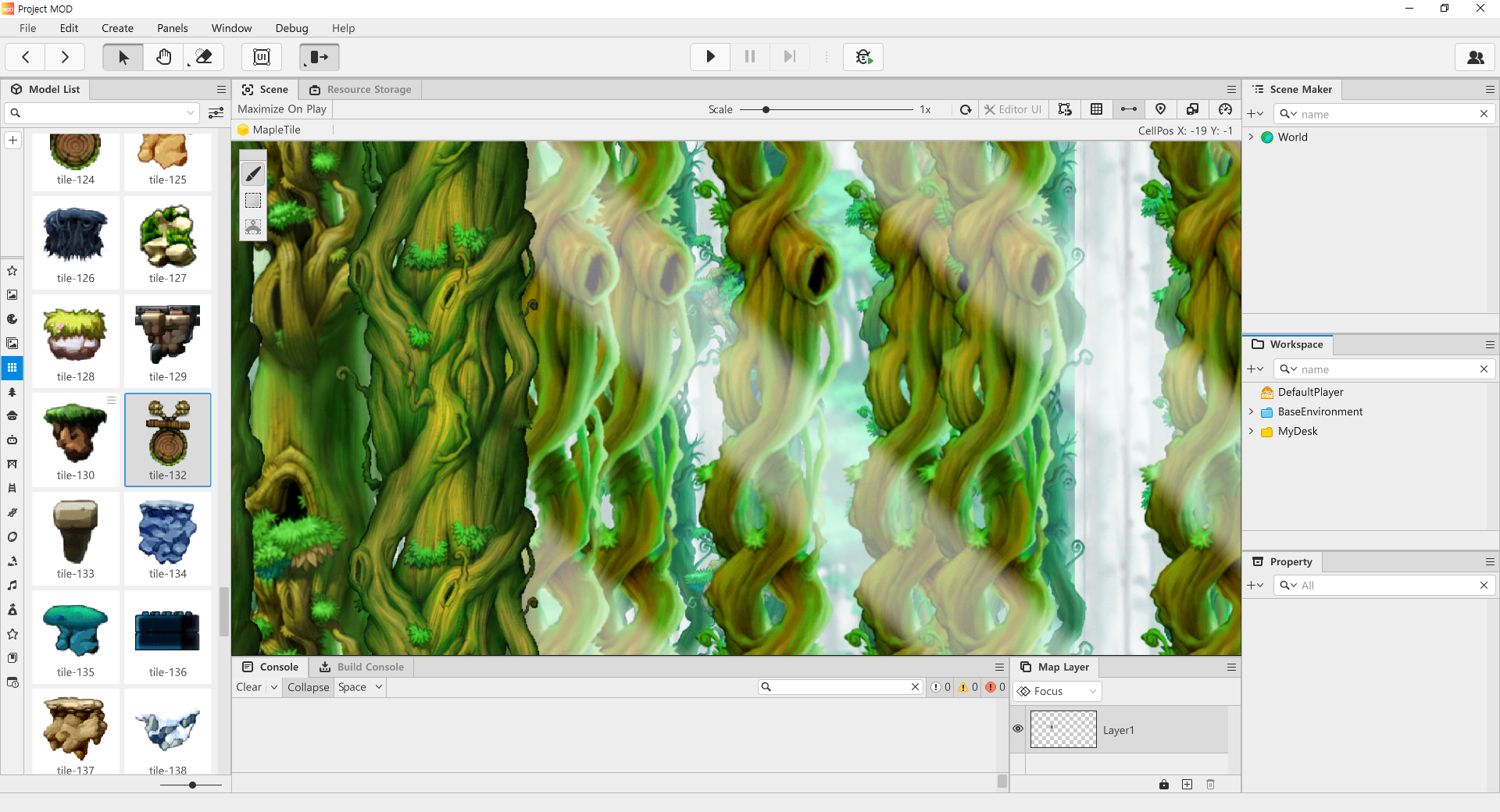Start play mode with Play button
The height and width of the screenshot is (812, 1500).
[710, 57]
